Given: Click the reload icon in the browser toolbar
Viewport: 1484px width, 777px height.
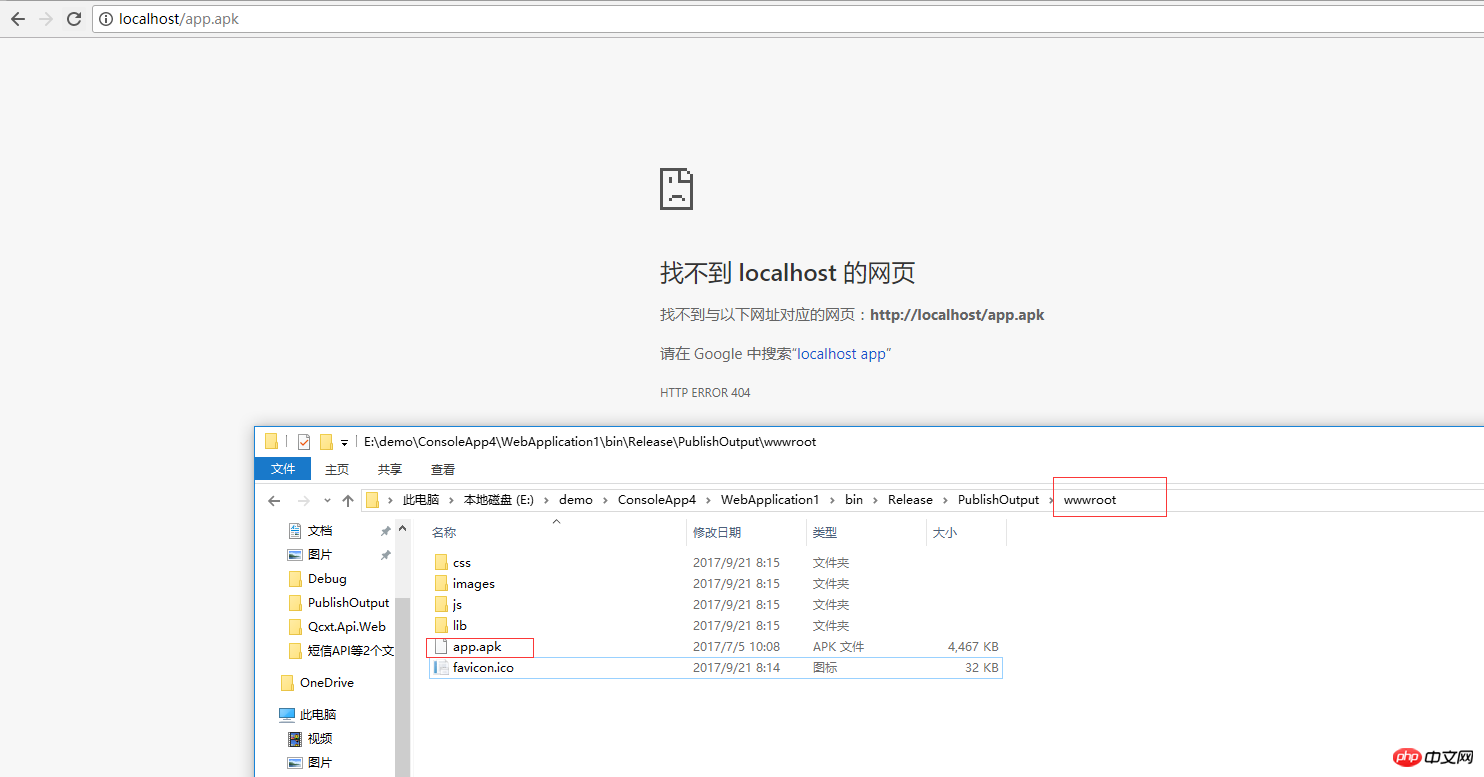Looking at the screenshot, I should (72, 18).
